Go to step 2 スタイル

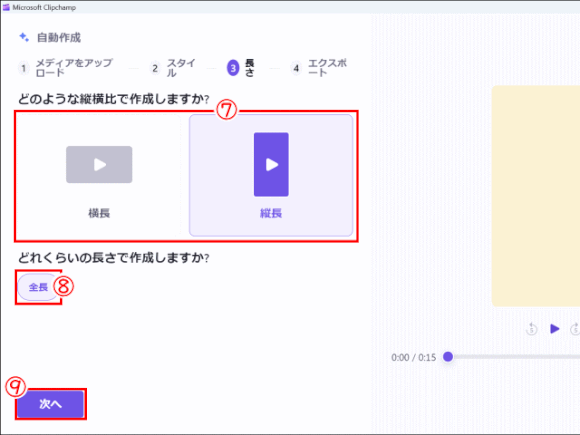coord(173,68)
